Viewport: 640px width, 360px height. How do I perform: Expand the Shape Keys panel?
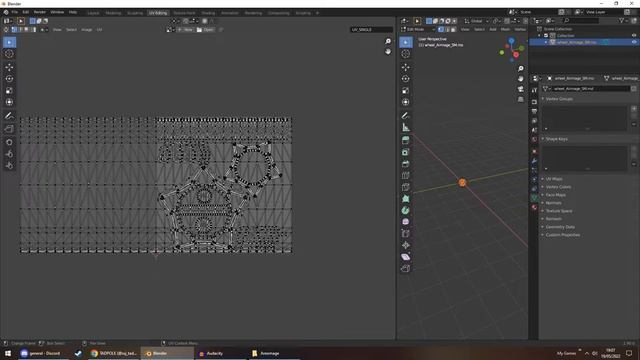[556, 139]
